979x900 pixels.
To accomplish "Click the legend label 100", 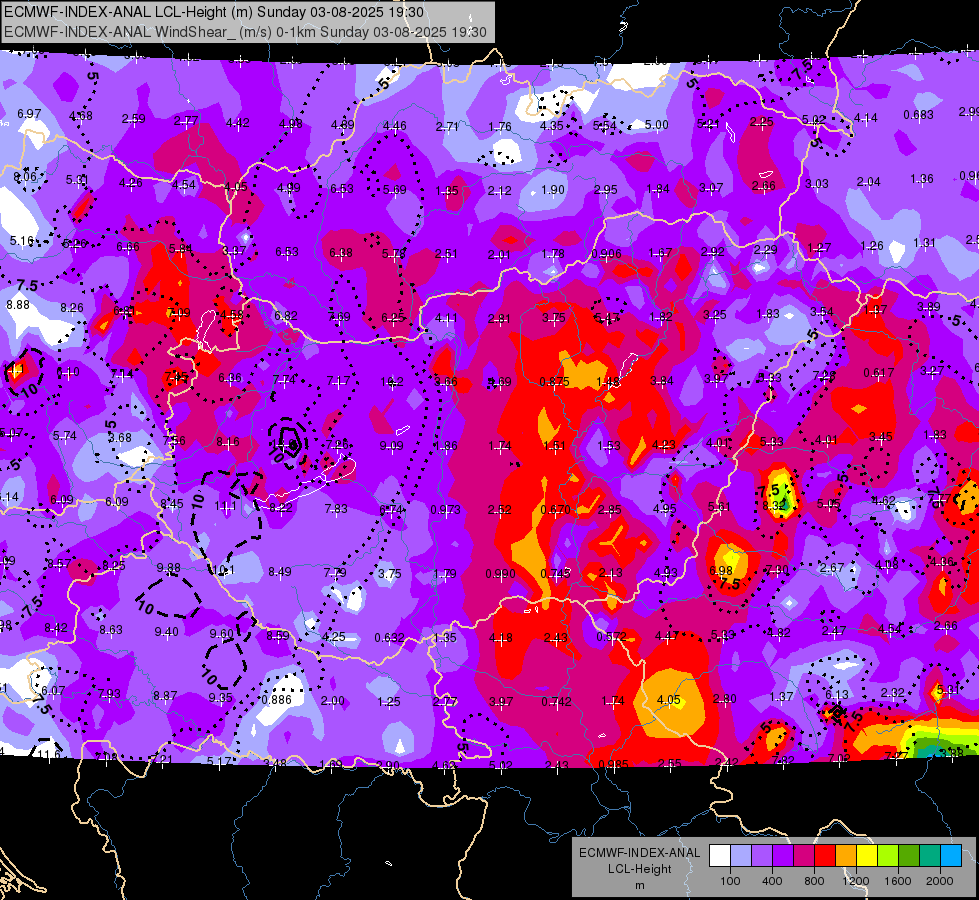I will point(730,881).
